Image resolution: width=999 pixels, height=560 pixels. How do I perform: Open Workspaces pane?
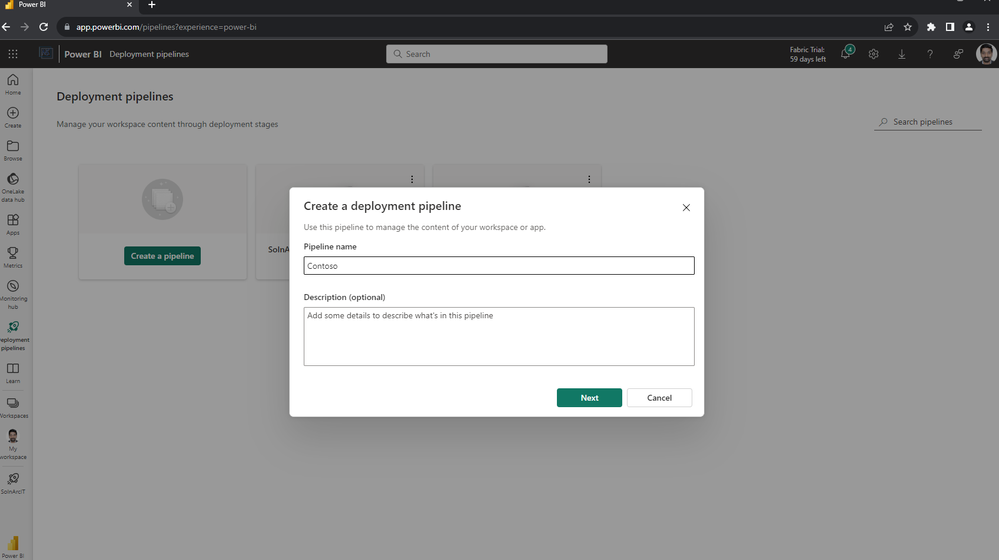pos(13,408)
